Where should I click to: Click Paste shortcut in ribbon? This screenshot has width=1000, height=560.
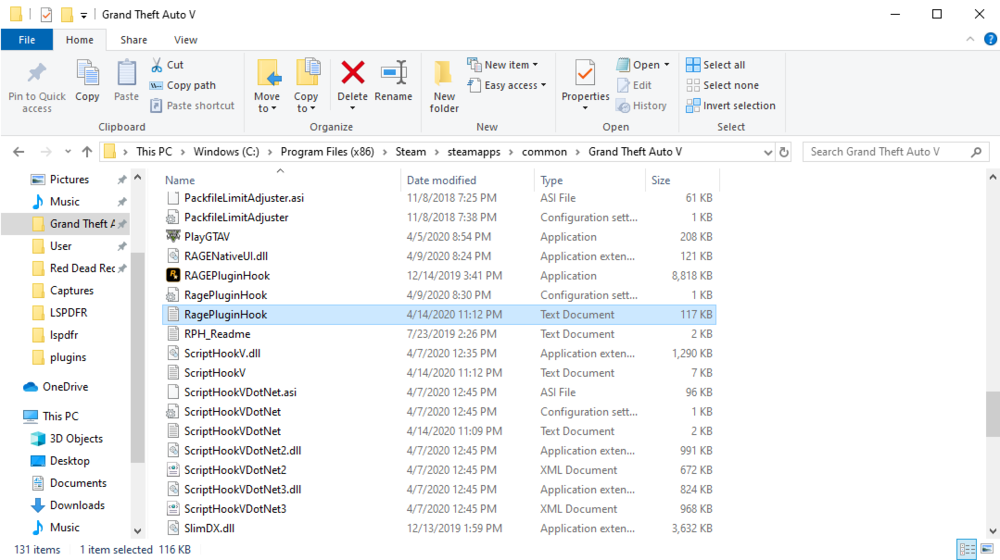(x=192, y=105)
